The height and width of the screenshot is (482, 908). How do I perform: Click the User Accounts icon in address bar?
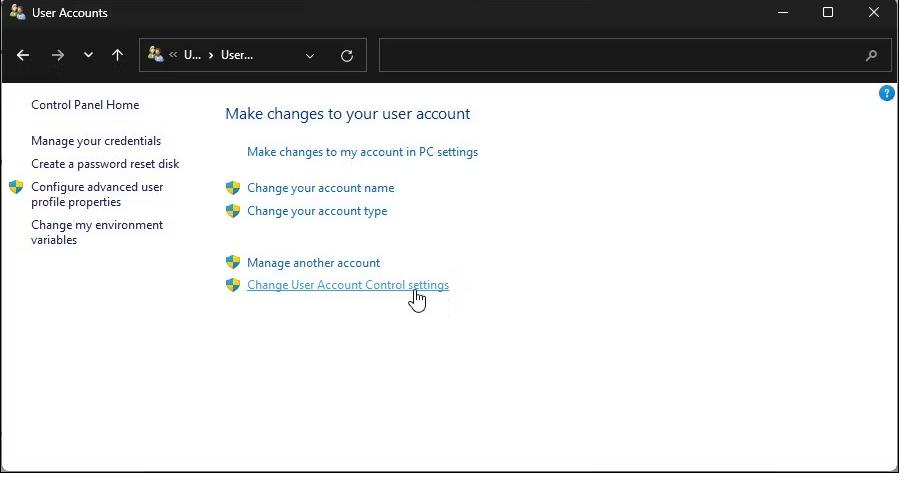pos(156,55)
